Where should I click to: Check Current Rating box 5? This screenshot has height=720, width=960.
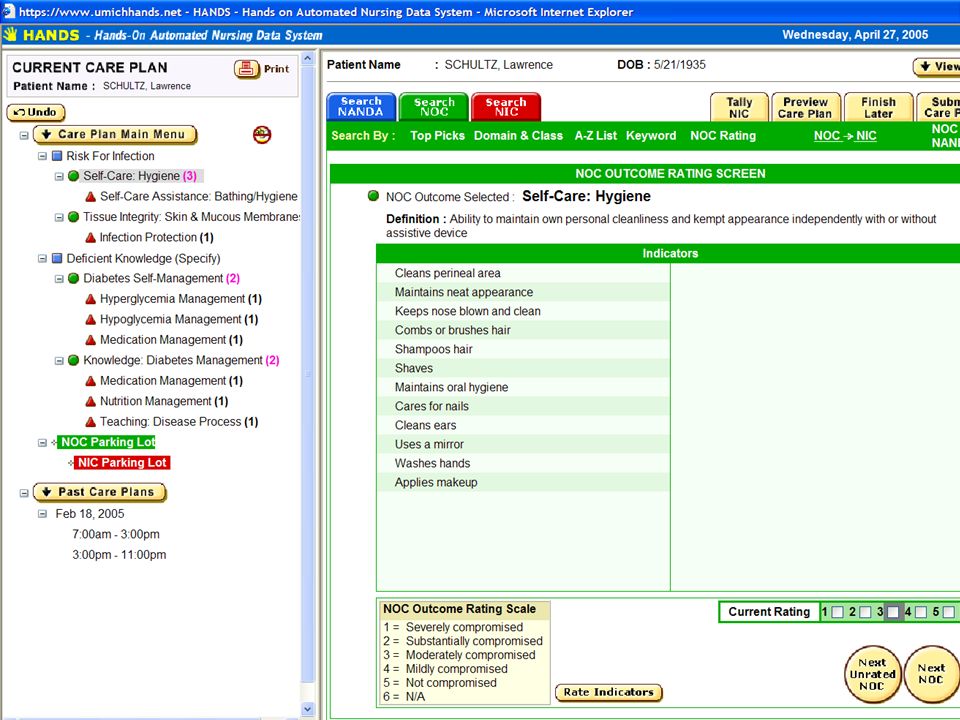pyautogui.click(x=948, y=612)
